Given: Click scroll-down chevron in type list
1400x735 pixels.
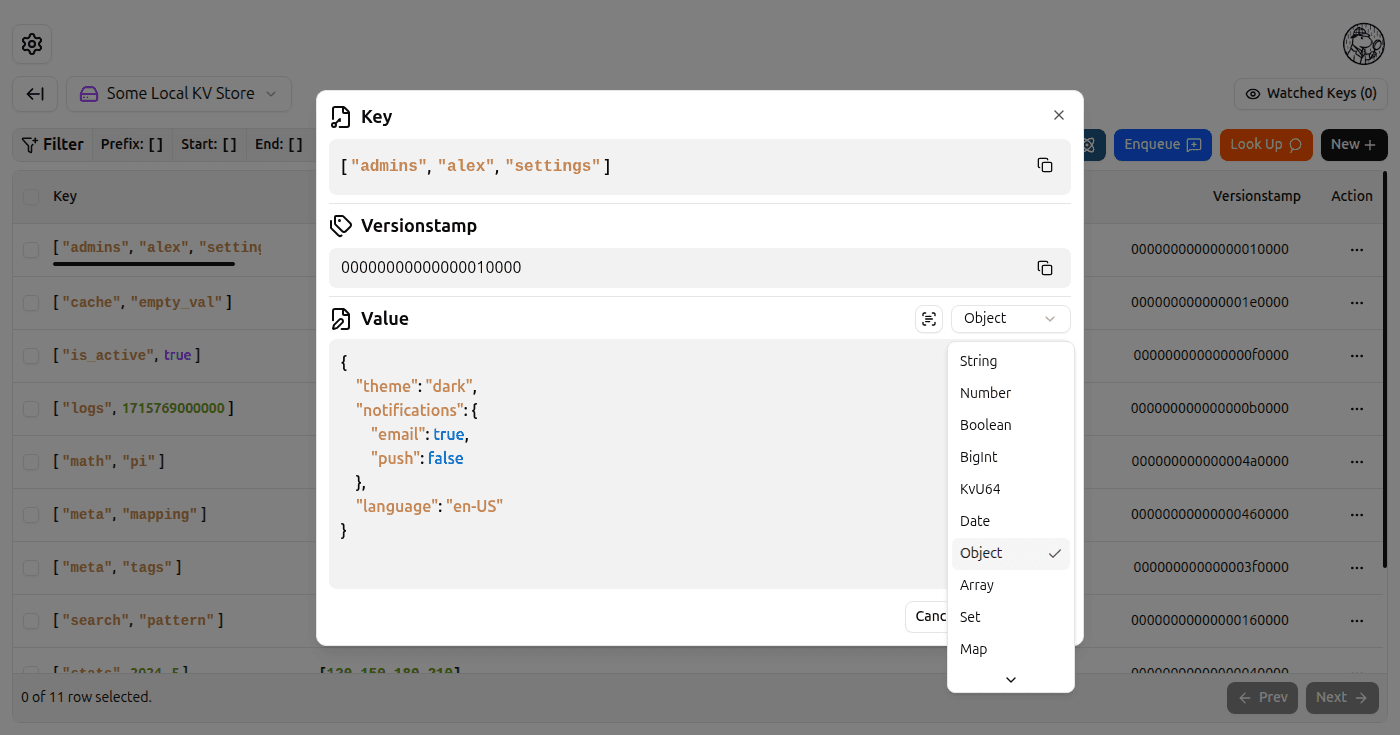Looking at the screenshot, I should (x=1010, y=679).
